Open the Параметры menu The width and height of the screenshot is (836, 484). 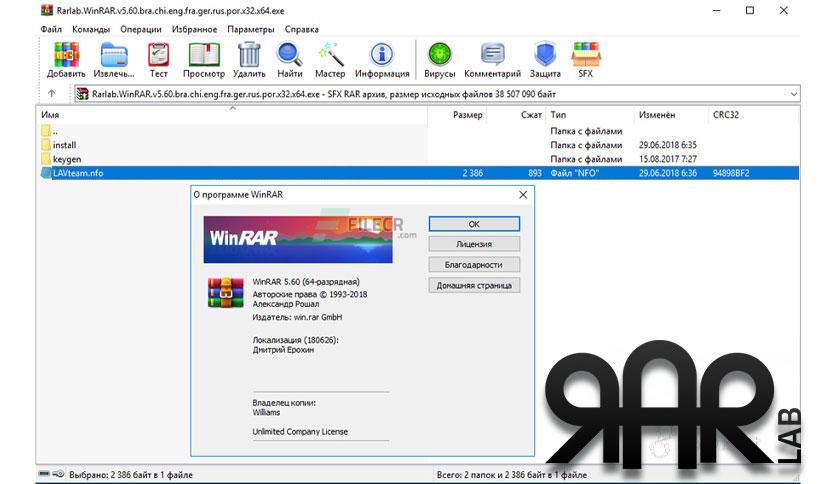click(x=251, y=29)
